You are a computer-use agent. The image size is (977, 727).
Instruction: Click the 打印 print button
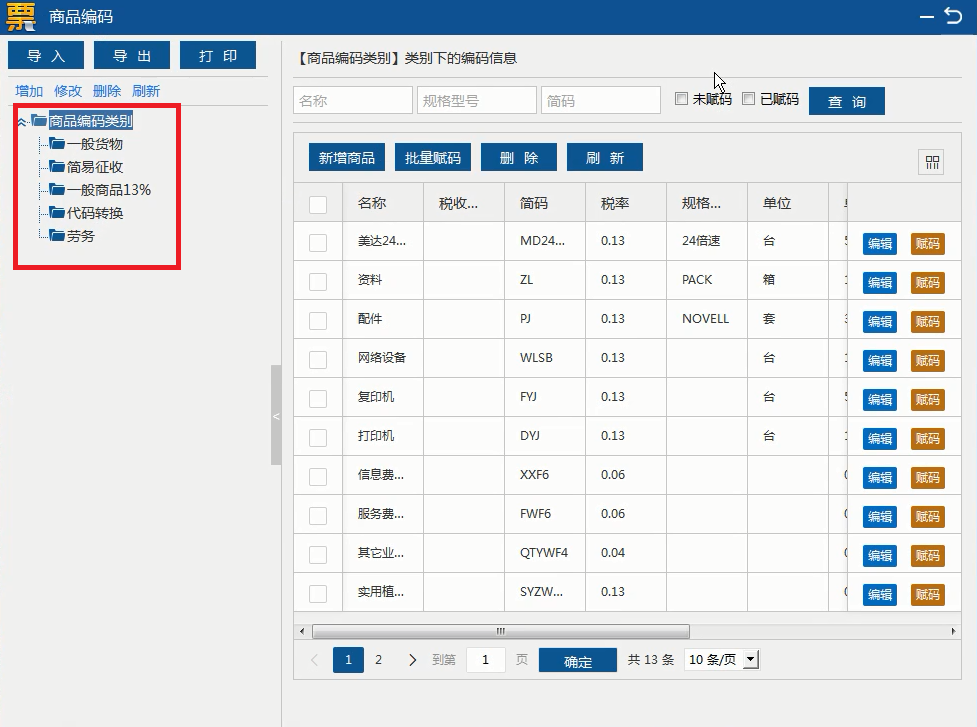click(218, 55)
